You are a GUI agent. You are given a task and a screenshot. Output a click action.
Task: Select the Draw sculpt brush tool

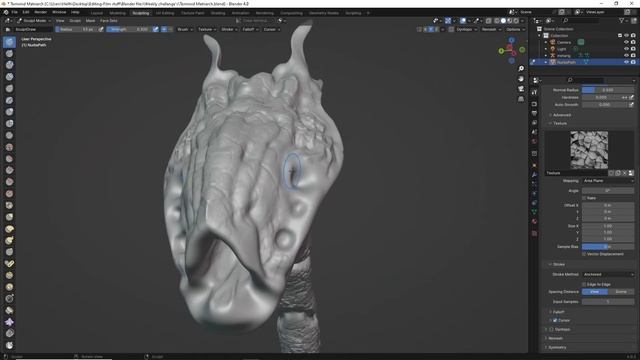coord(9,42)
